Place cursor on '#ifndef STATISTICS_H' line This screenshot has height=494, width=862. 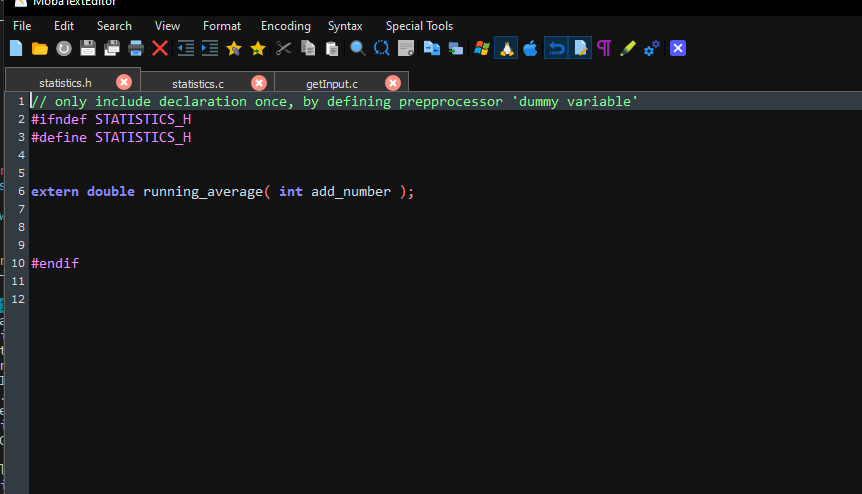tap(111, 119)
